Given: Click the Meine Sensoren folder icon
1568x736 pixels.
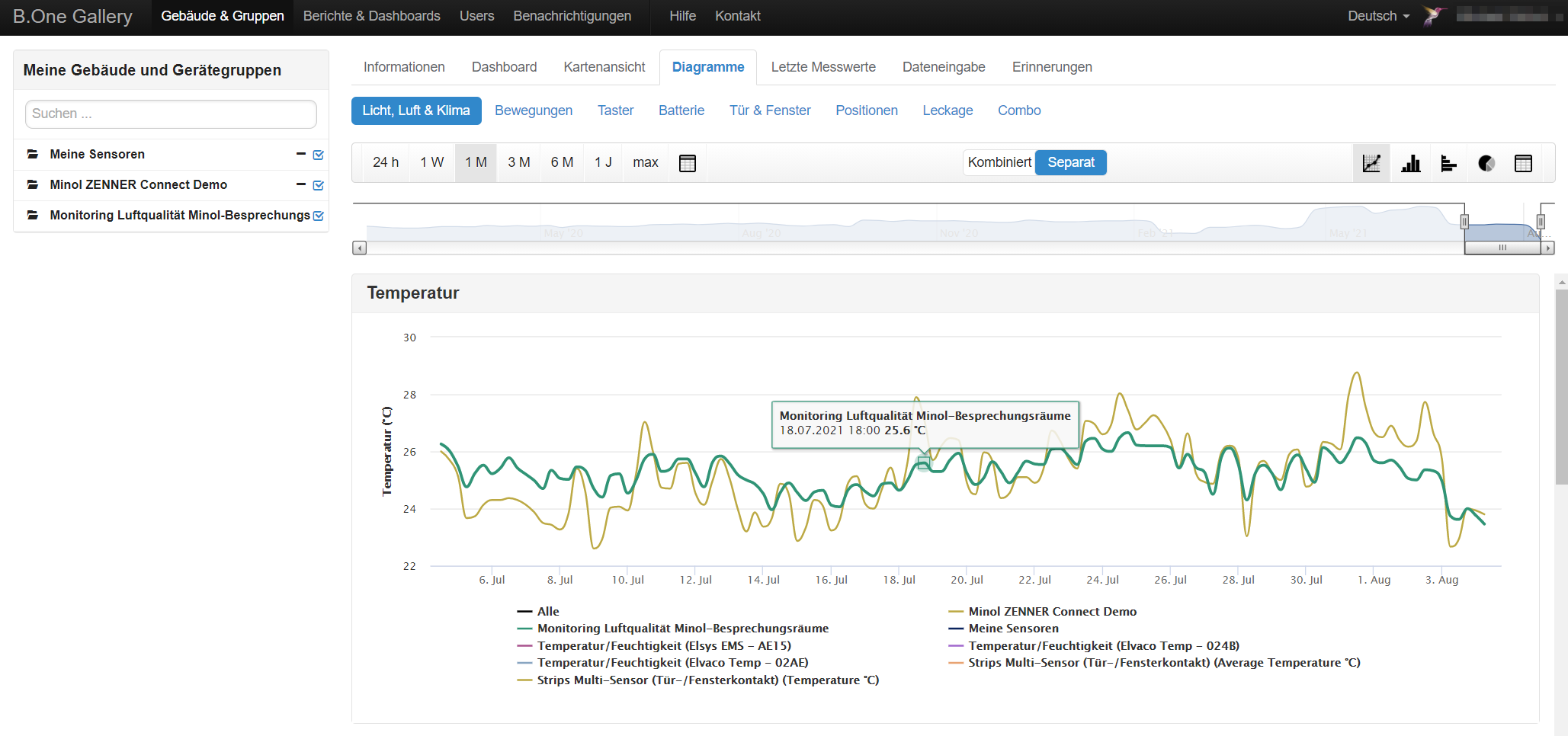Looking at the screenshot, I should 33,154.
